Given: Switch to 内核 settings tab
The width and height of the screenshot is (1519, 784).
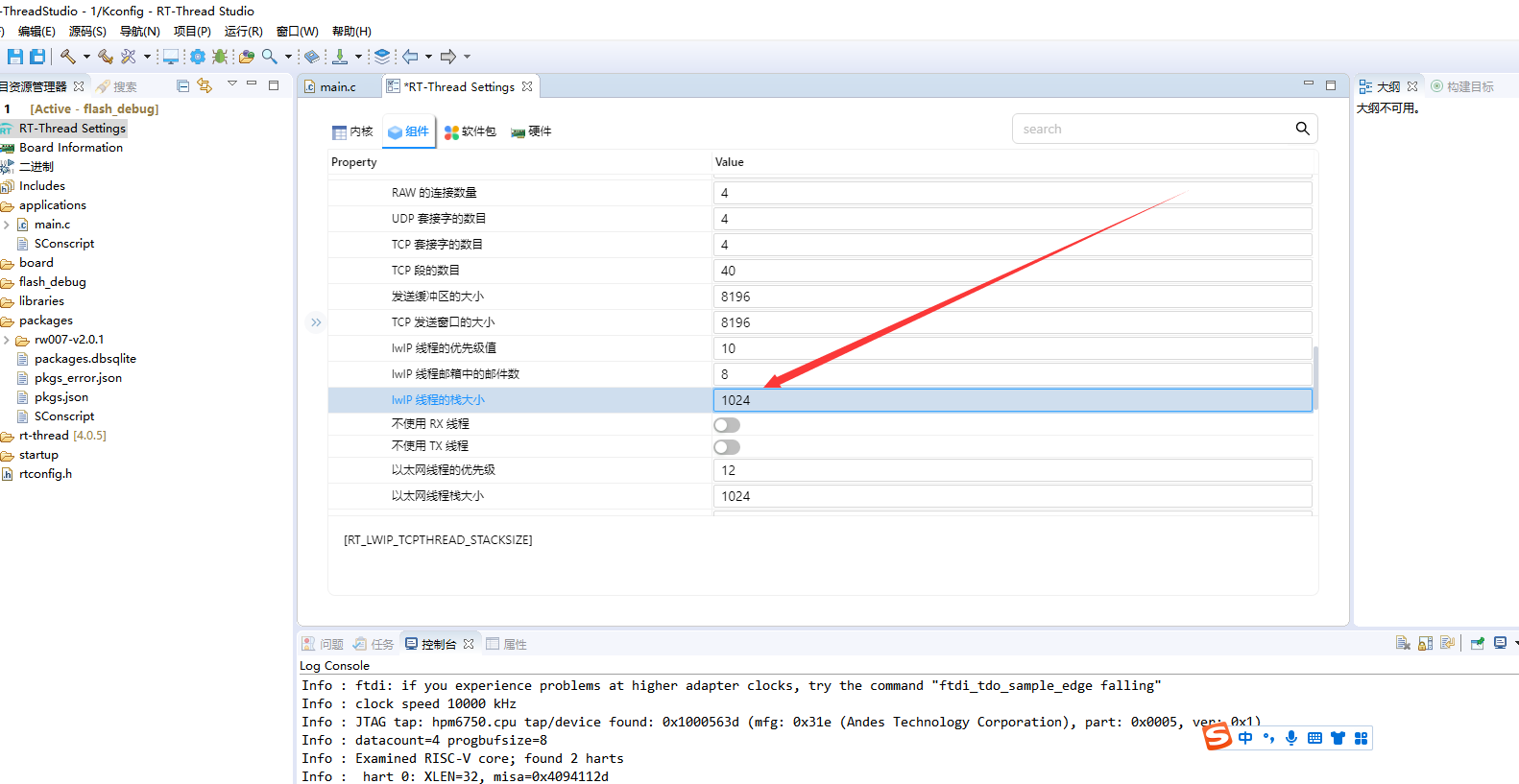Looking at the screenshot, I should (352, 131).
